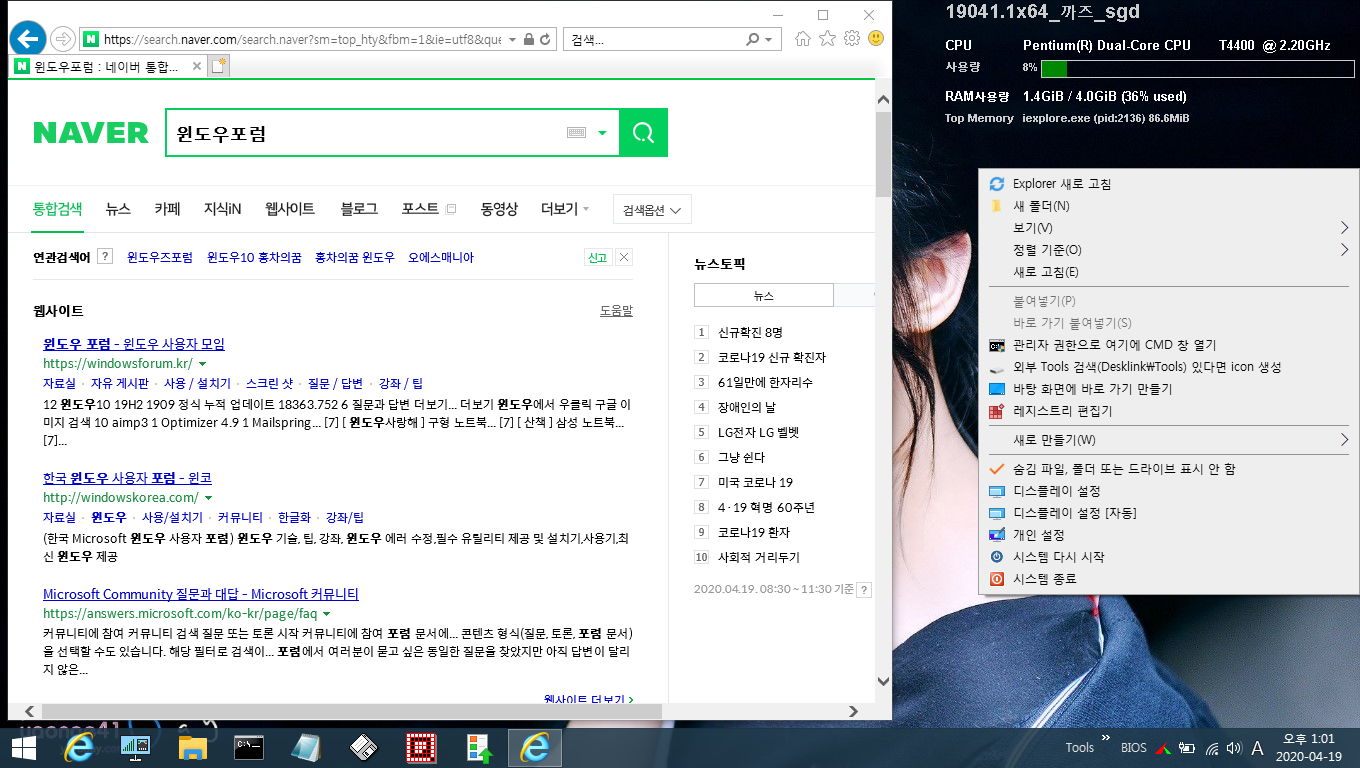Screen dimensions: 1360x768
Task: Click the 신고 button
Action: point(597,258)
